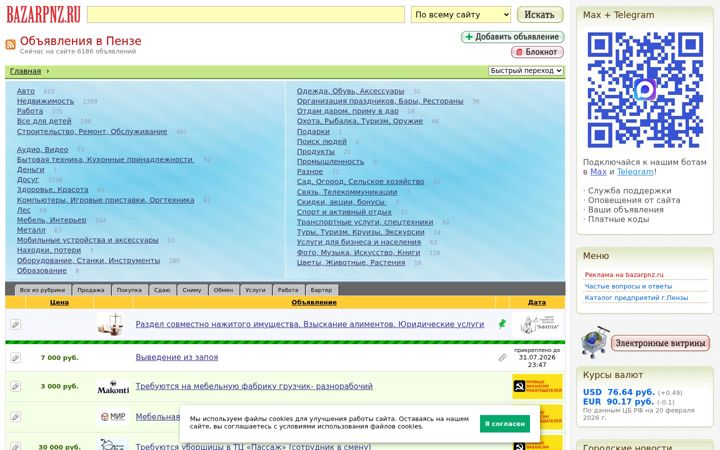Viewport: 720px width, 450px height.
Task: Open the scales thumbnail of legal services ad
Action: tap(111, 324)
